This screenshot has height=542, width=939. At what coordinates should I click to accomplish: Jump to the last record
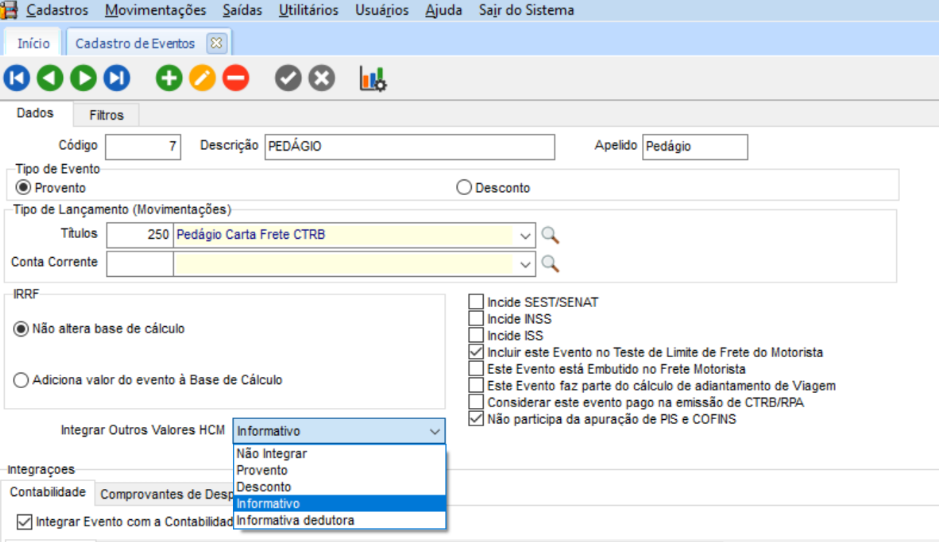[x=116, y=78]
